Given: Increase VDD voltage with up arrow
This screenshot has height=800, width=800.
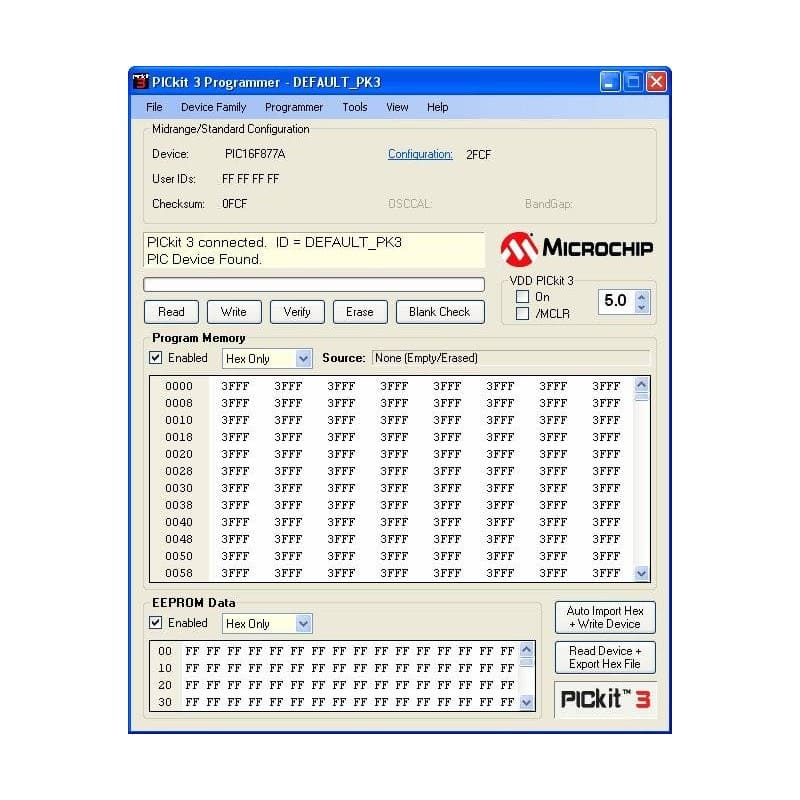Looking at the screenshot, I should tap(641, 296).
